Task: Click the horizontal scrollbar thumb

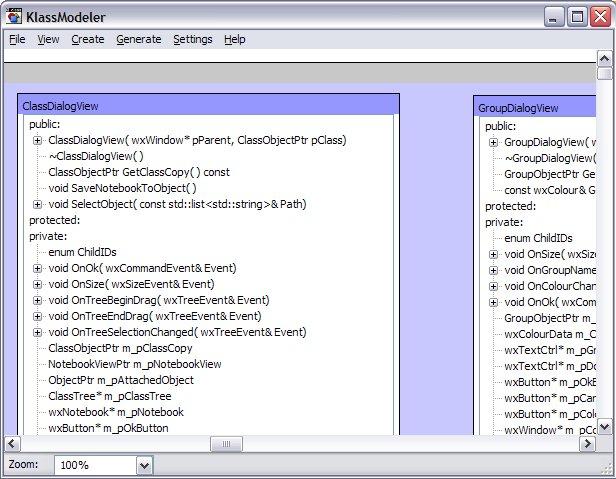Action: click(x=226, y=444)
